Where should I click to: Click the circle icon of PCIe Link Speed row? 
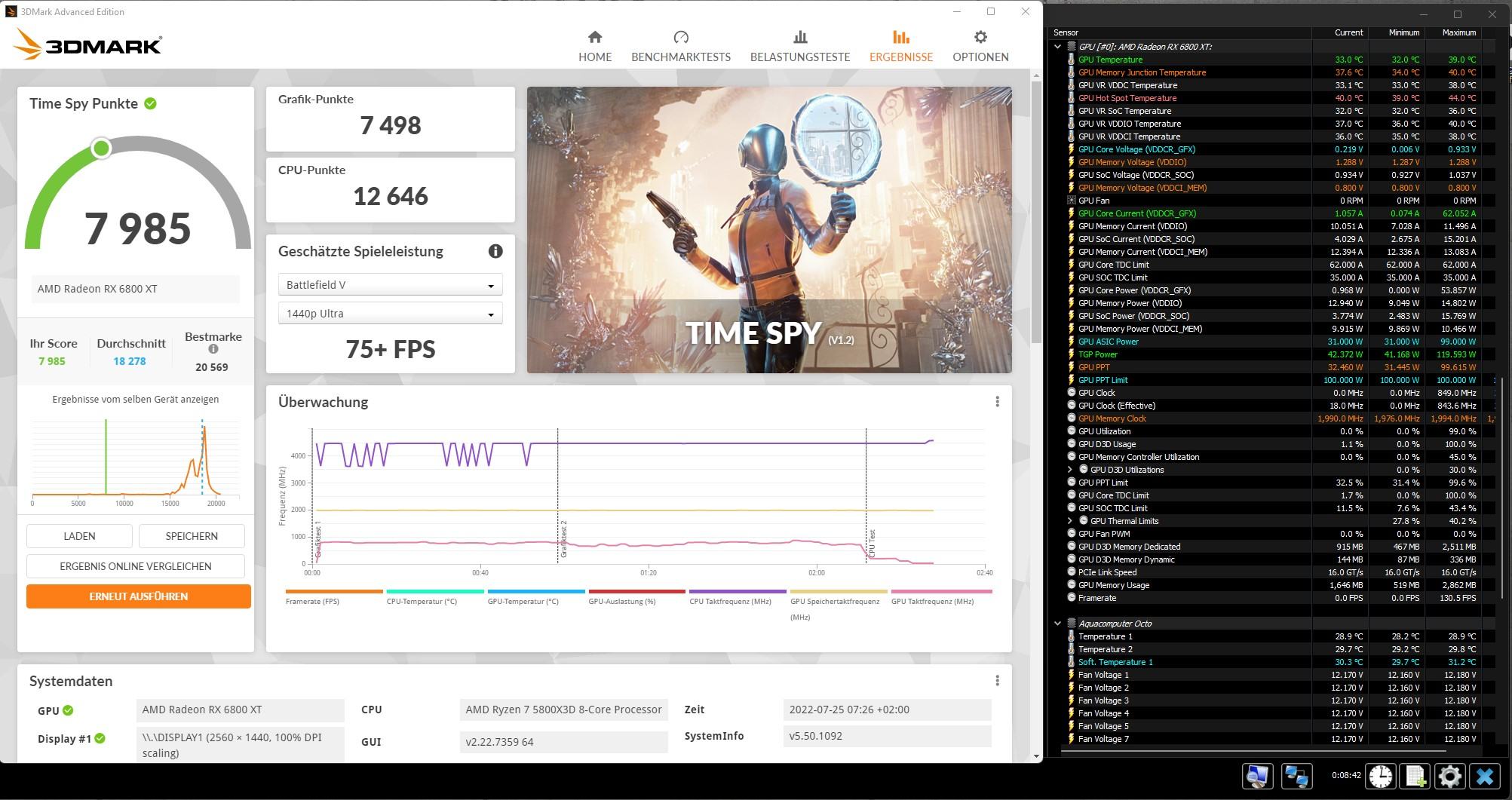pos(1071,572)
